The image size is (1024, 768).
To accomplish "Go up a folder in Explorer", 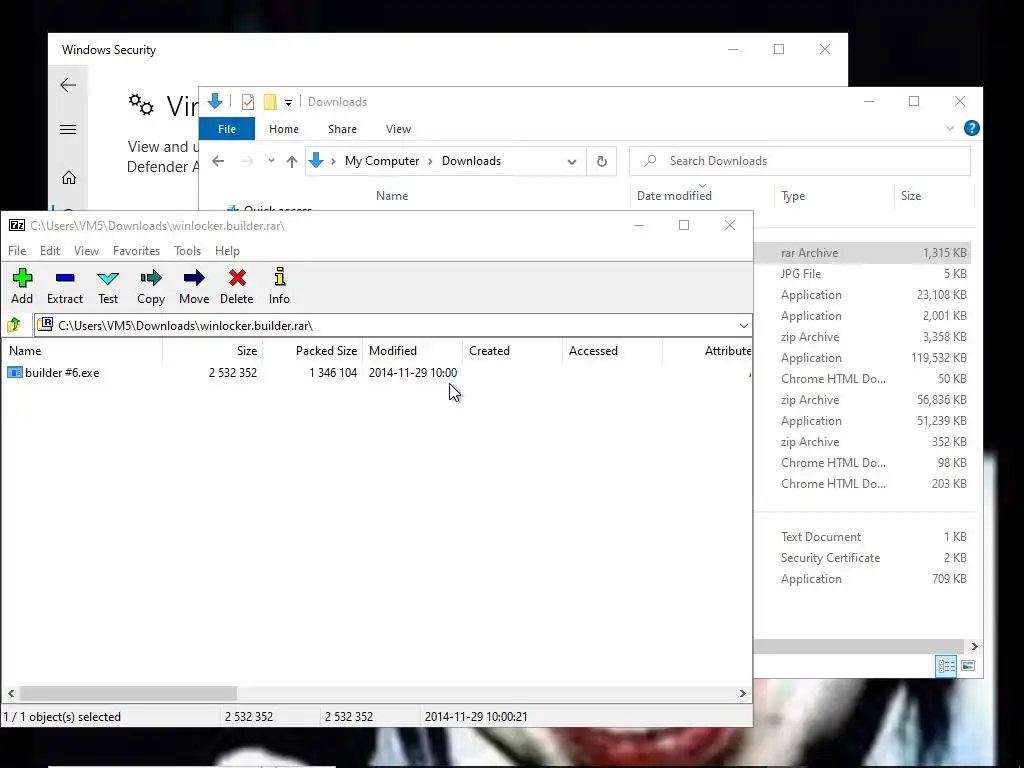I will pyautogui.click(x=292, y=161).
